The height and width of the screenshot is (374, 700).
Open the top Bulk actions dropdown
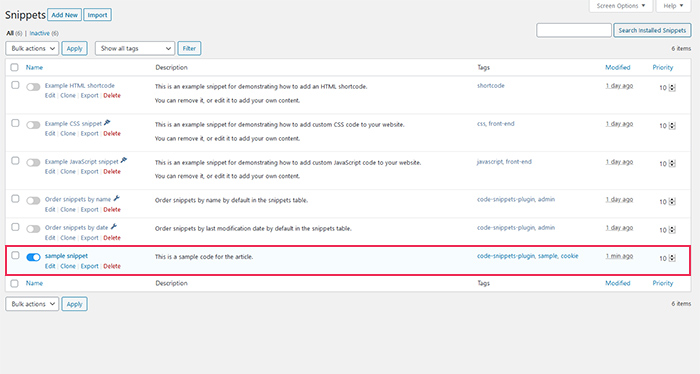click(32, 48)
